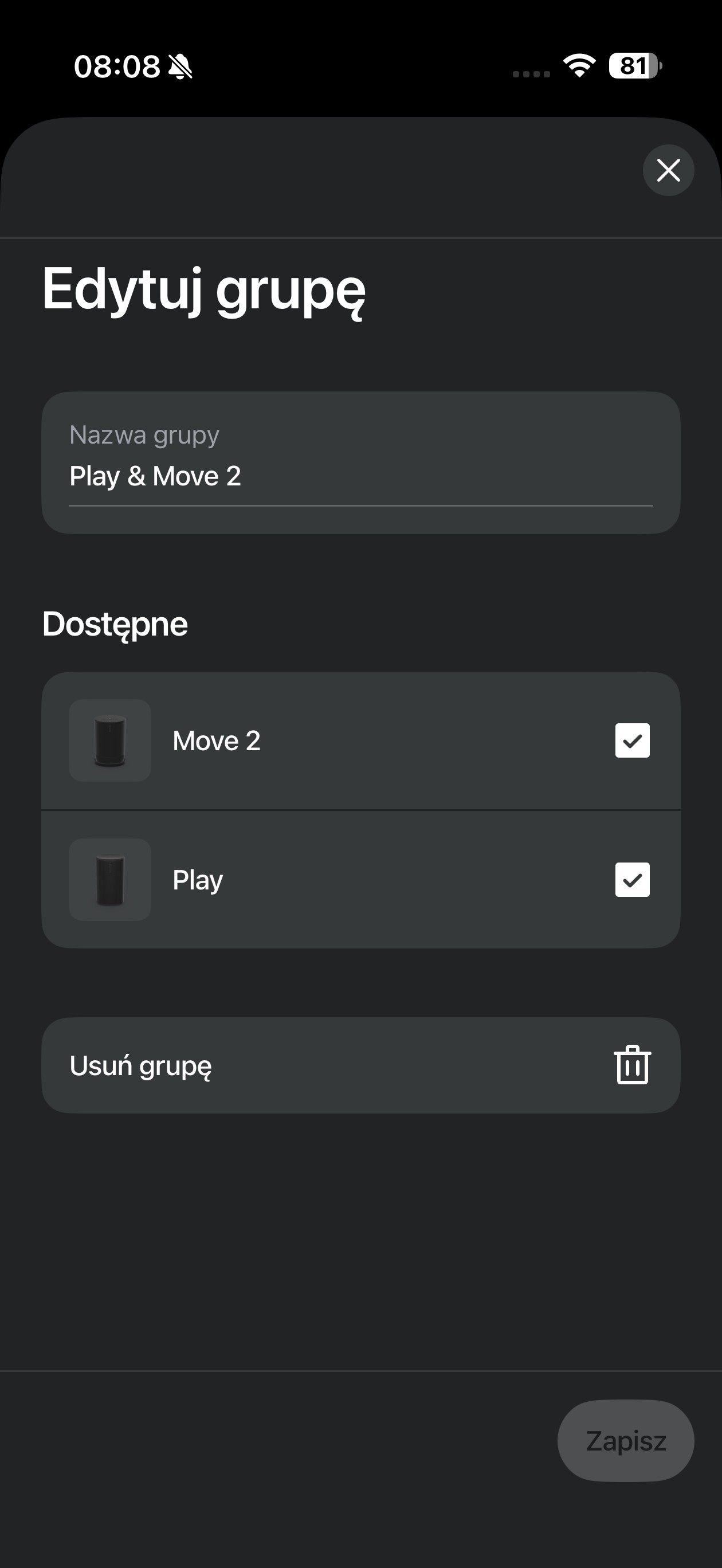Tap the 'Nazwa grupy' field label
The height and width of the screenshot is (1568, 722).
[x=144, y=435]
